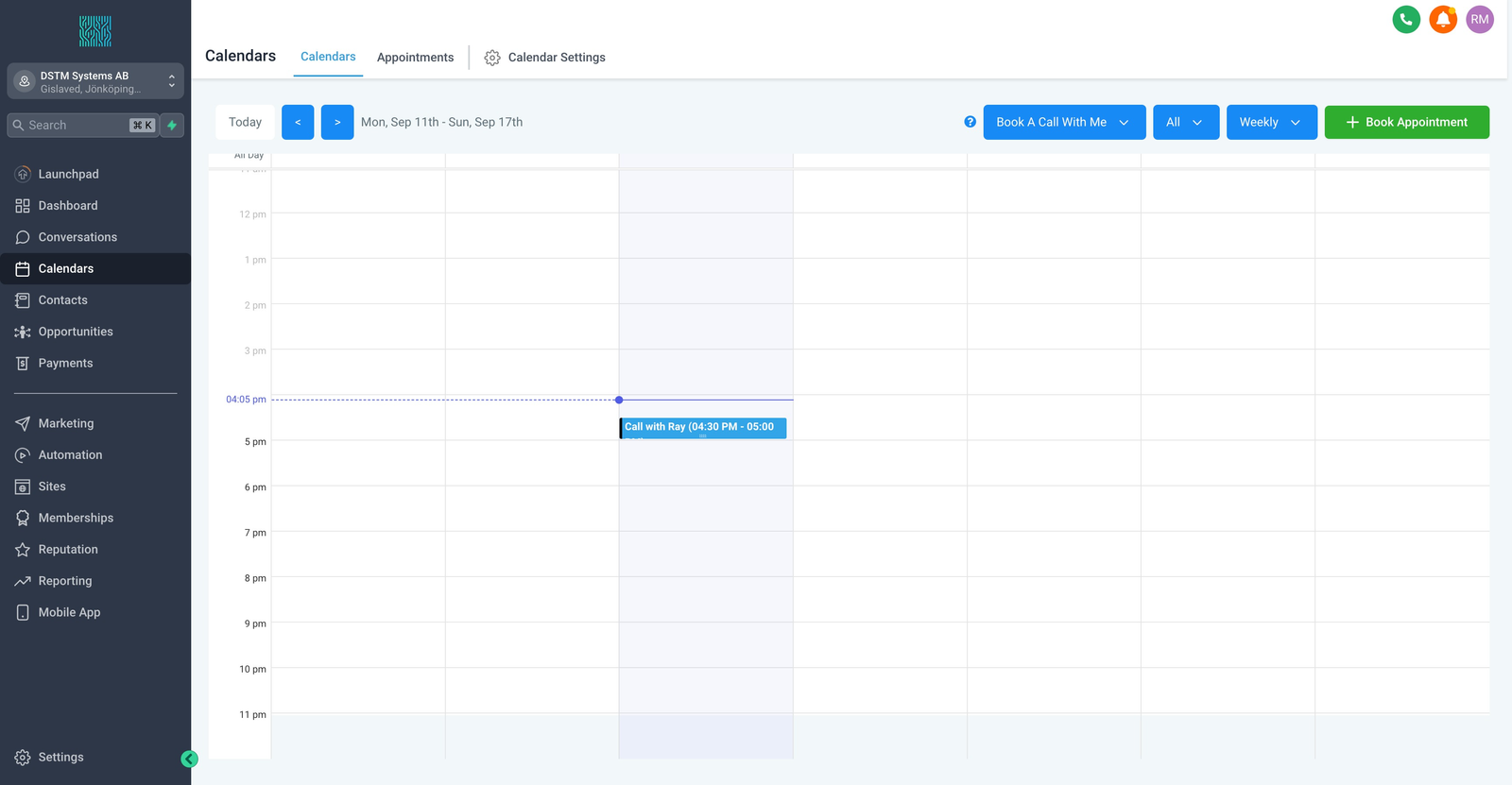Open the All filter dropdown
This screenshot has height=785, width=1512.
[1185, 123]
